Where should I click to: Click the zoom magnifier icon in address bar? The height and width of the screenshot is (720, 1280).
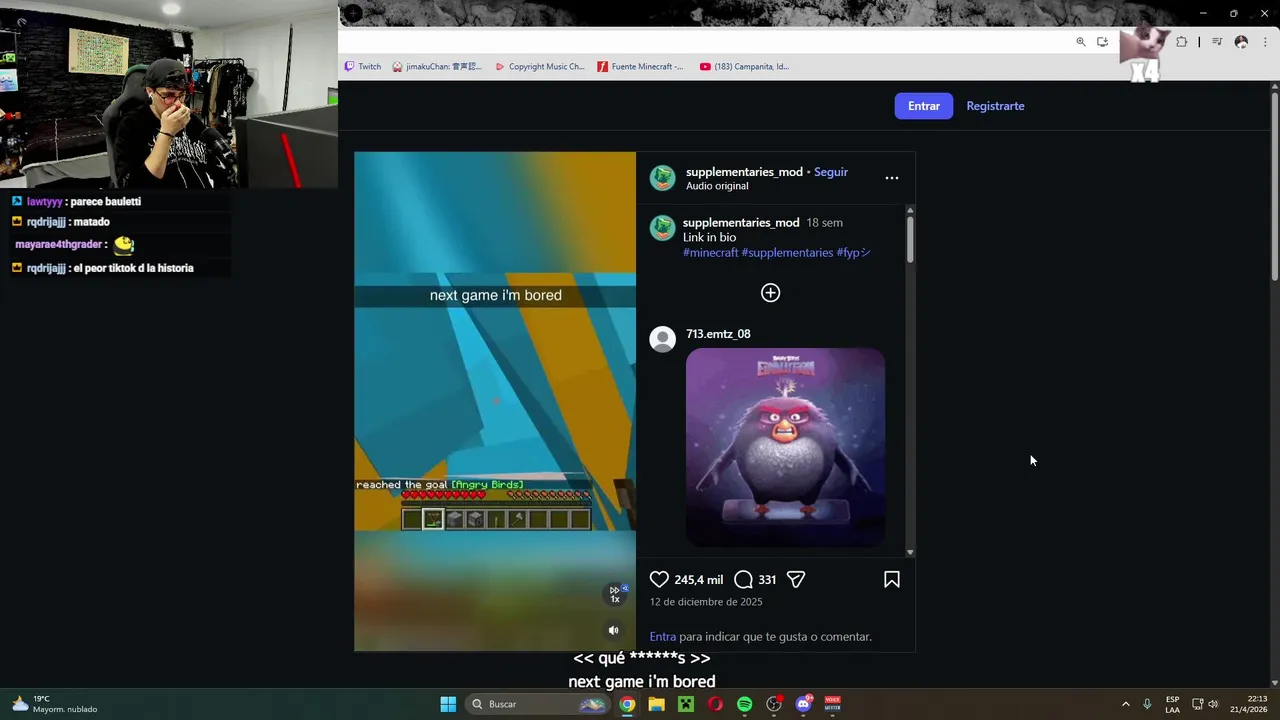pos(1081,42)
